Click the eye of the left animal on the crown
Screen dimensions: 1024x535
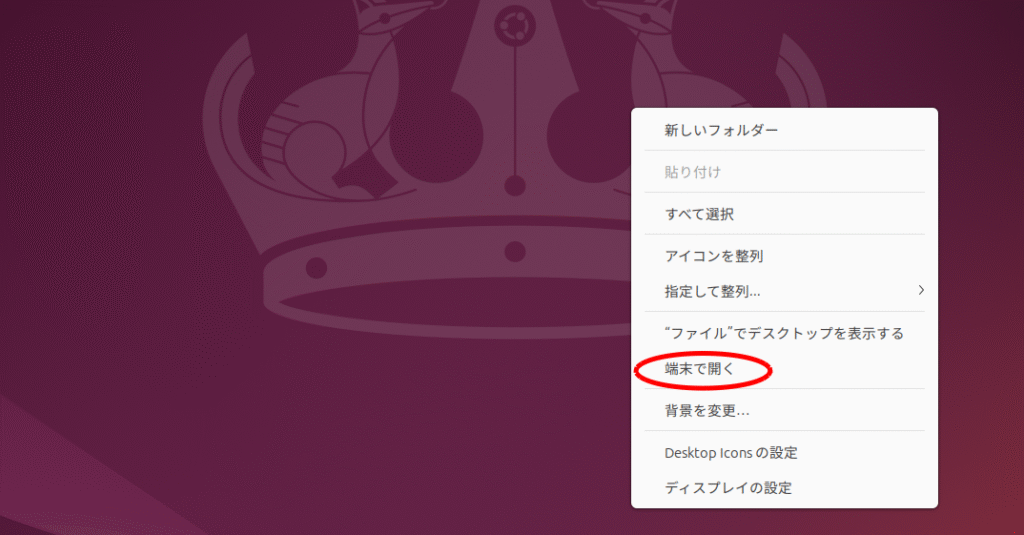click(x=385, y=18)
